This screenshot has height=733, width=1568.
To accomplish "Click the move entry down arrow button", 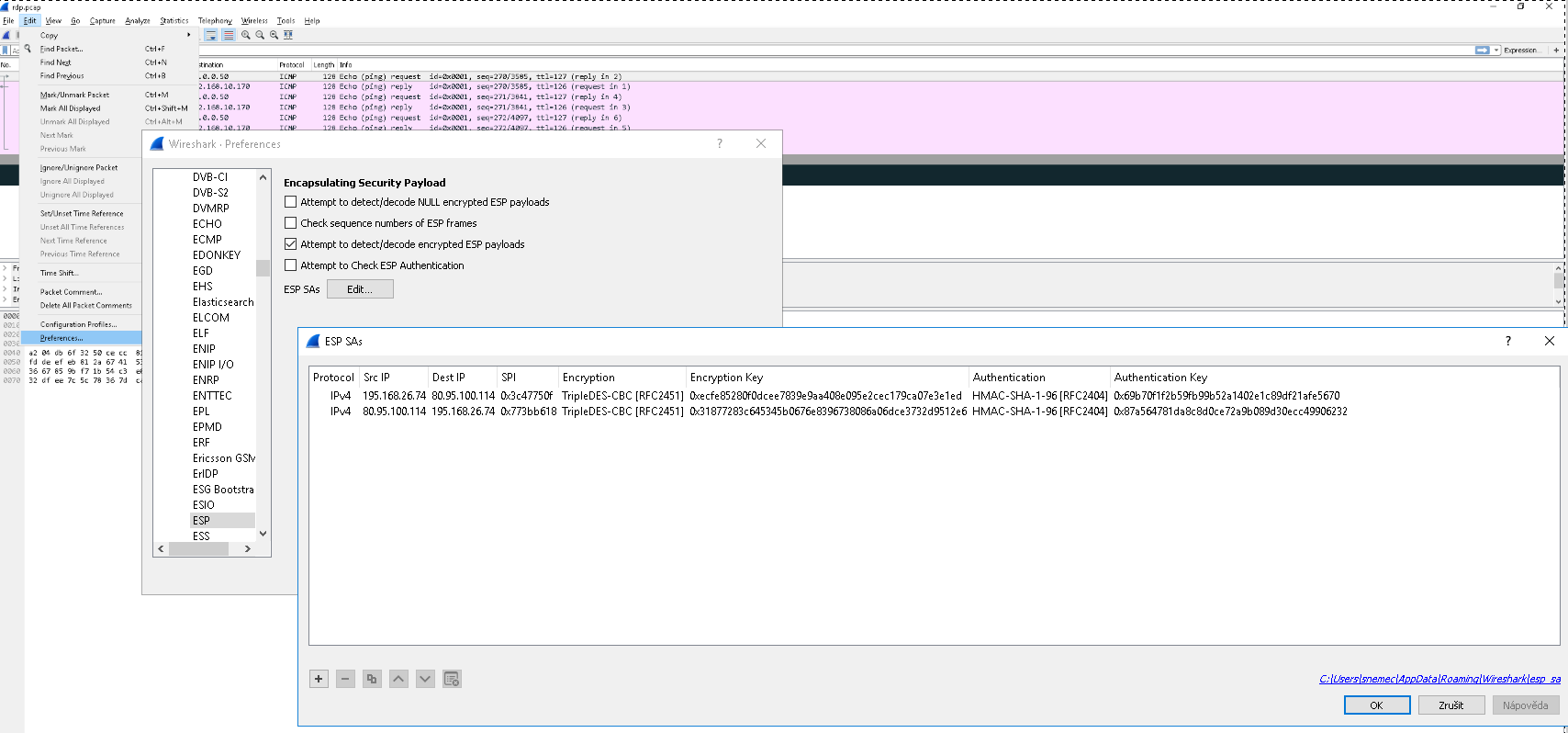I will pyautogui.click(x=425, y=679).
